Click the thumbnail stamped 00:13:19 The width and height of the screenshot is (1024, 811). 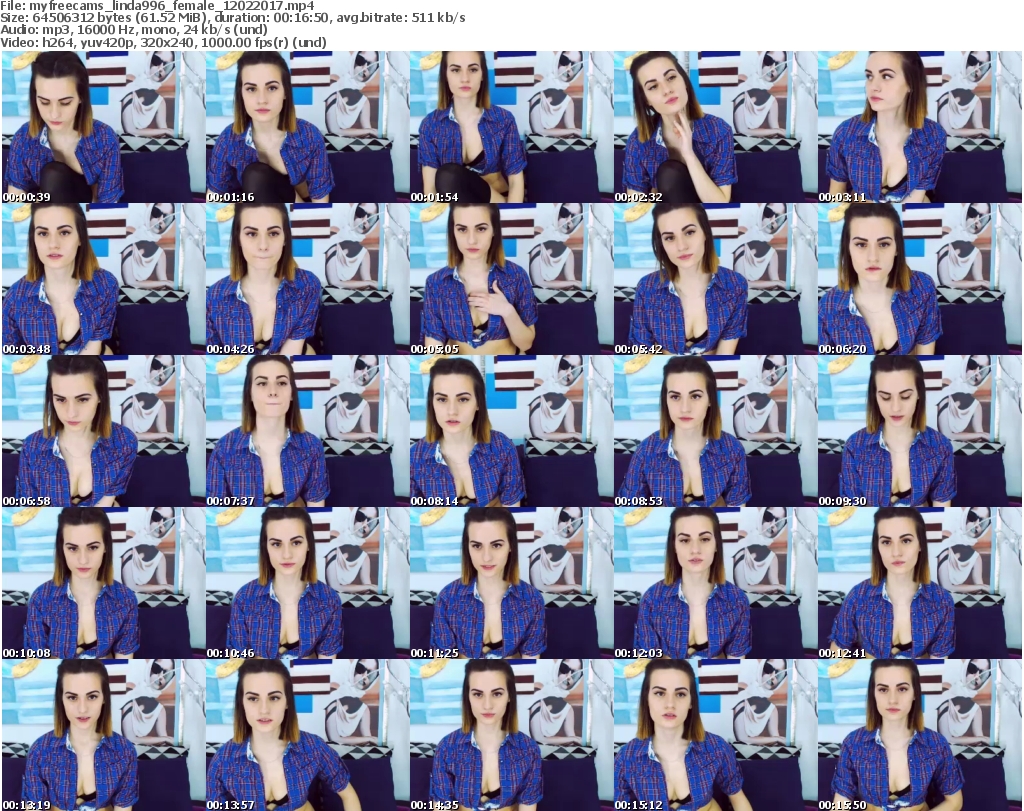(103, 735)
